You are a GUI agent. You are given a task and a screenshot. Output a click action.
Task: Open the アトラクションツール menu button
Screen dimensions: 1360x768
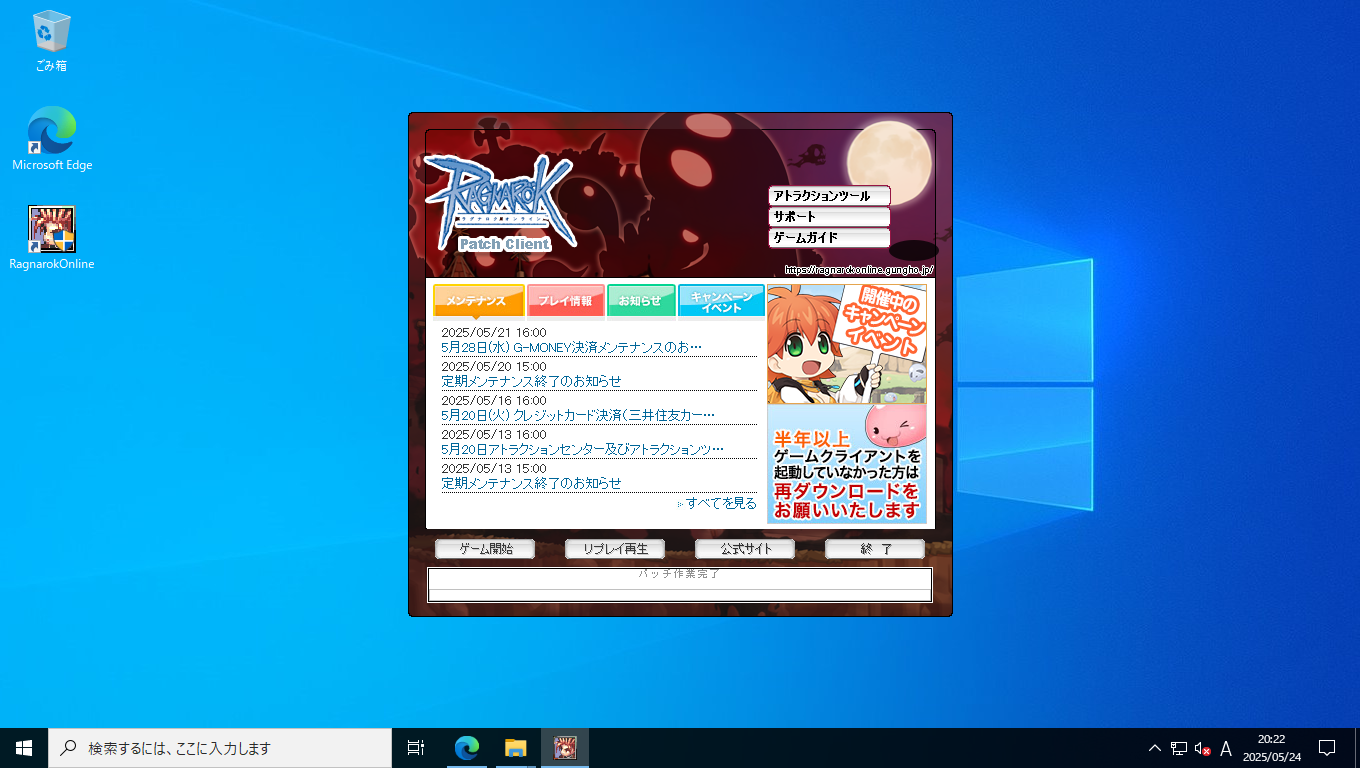[829, 196]
